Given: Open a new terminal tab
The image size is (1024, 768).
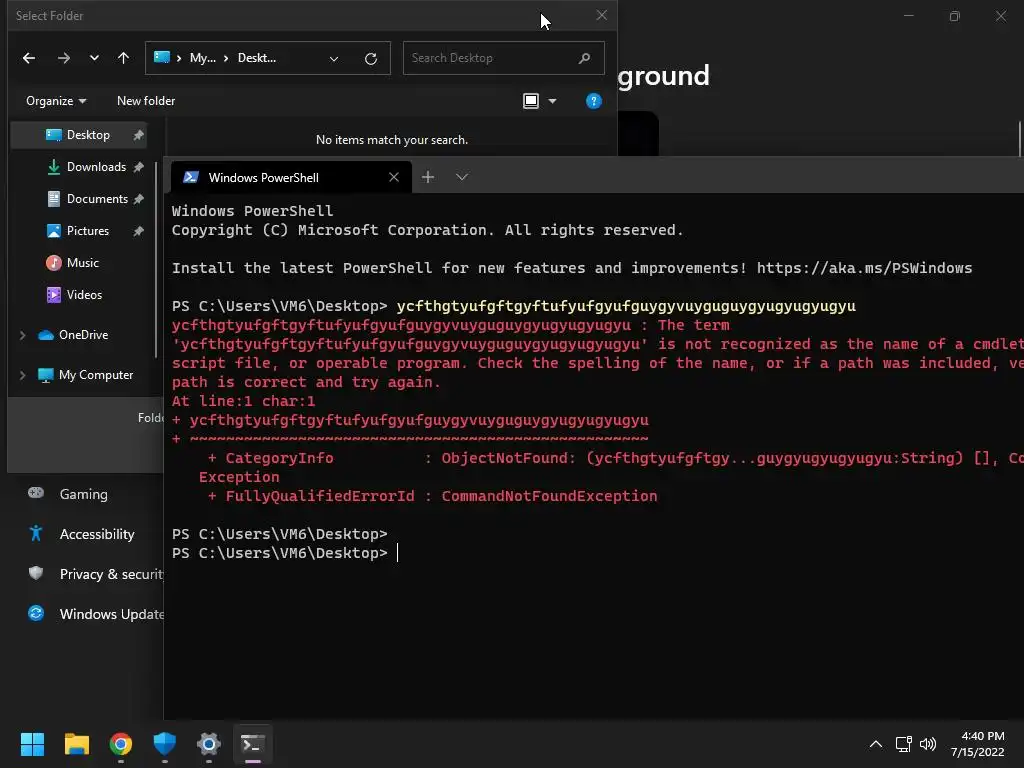Looking at the screenshot, I should tap(428, 177).
